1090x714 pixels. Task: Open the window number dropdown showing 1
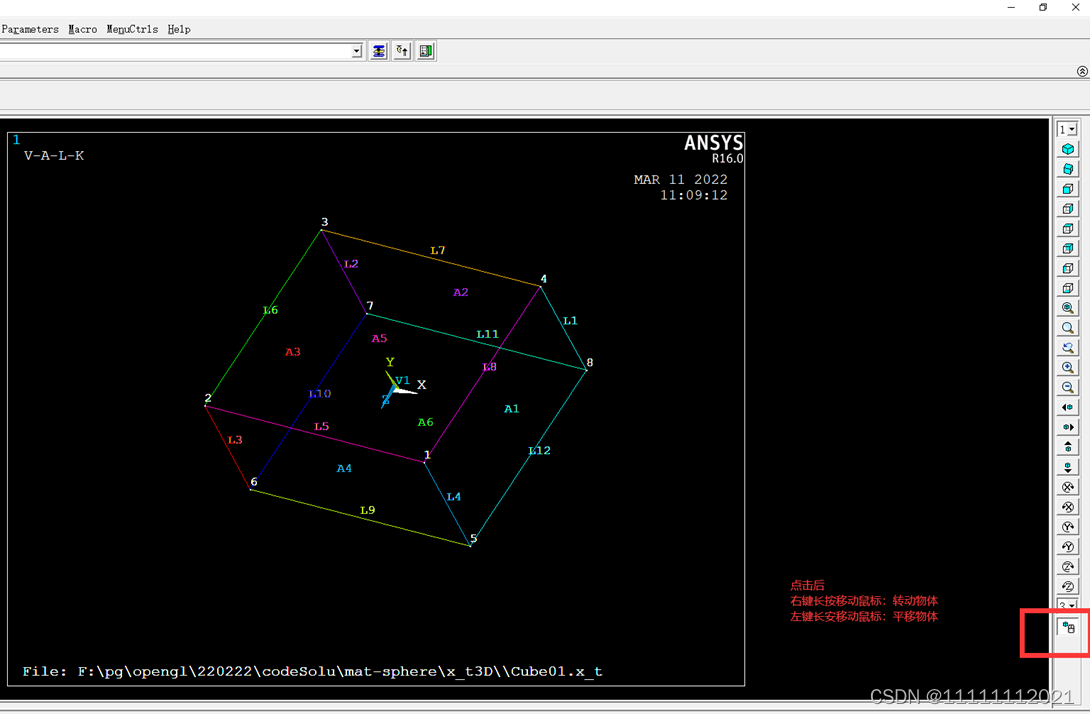[1068, 129]
